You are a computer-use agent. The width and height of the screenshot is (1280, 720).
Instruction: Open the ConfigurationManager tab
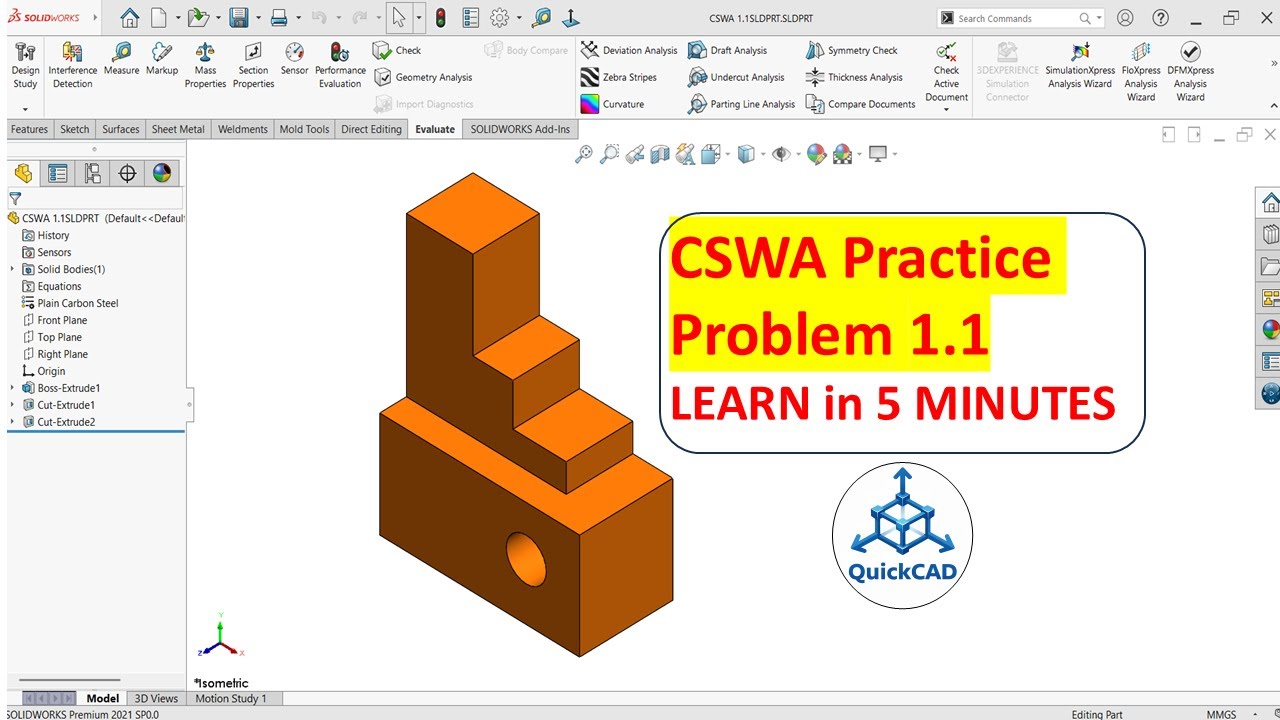click(92, 173)
